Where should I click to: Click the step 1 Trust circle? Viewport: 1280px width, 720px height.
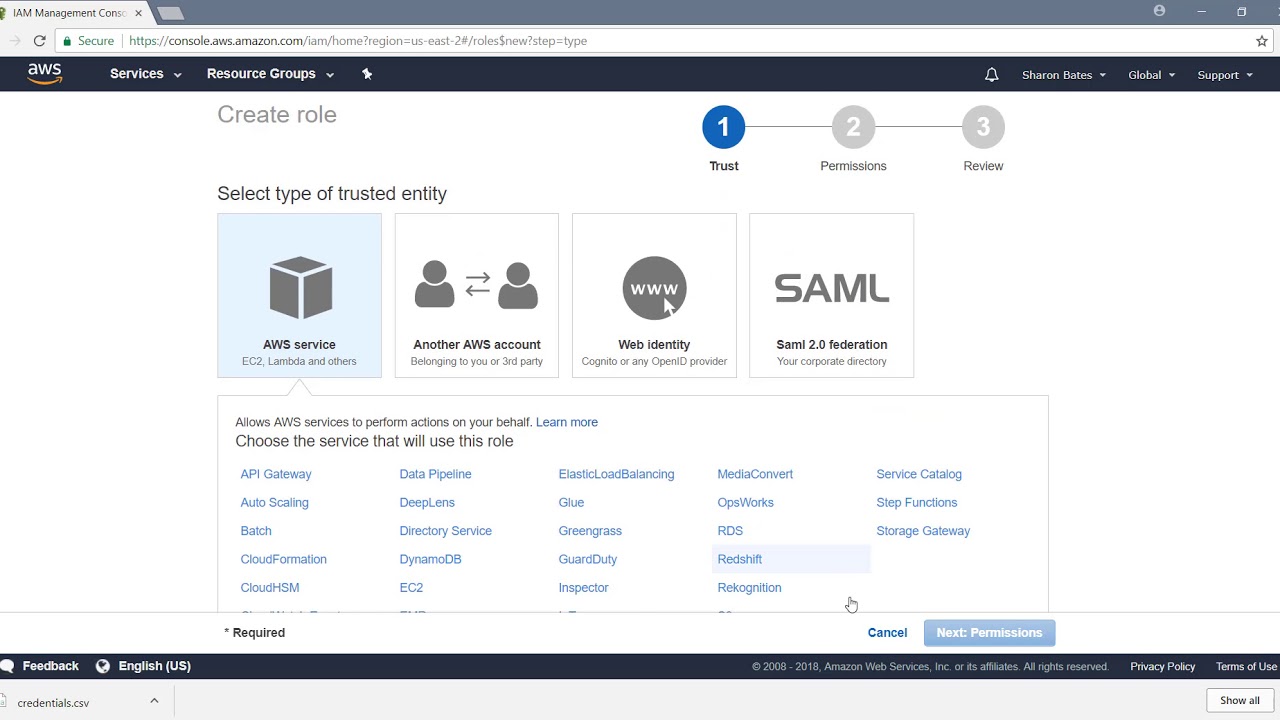tap(723, 127)
